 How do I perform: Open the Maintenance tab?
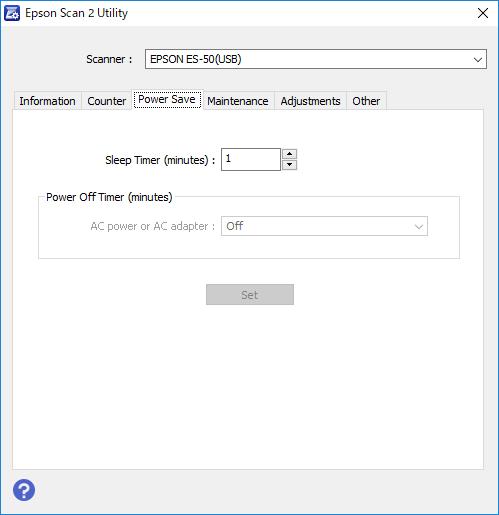238,101
